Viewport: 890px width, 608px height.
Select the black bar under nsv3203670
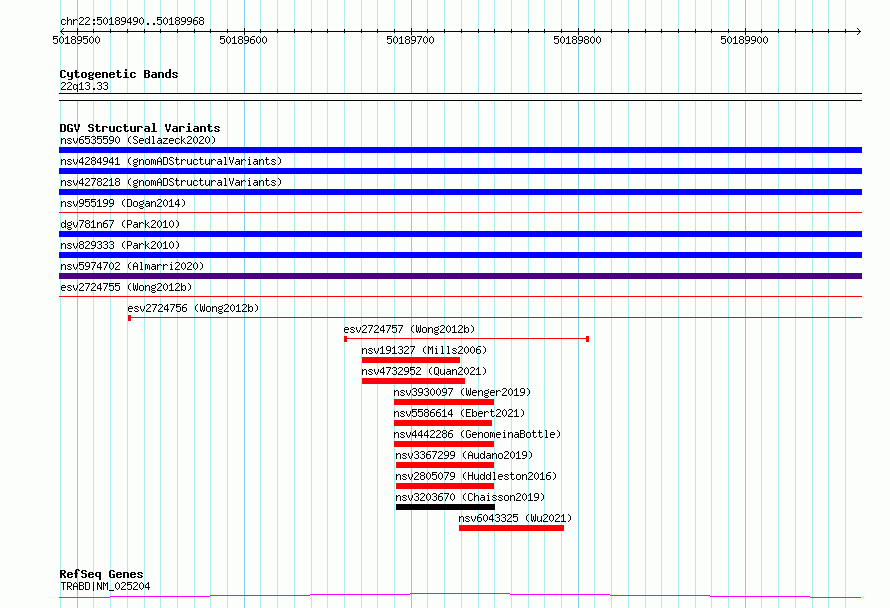coord(446,507)
